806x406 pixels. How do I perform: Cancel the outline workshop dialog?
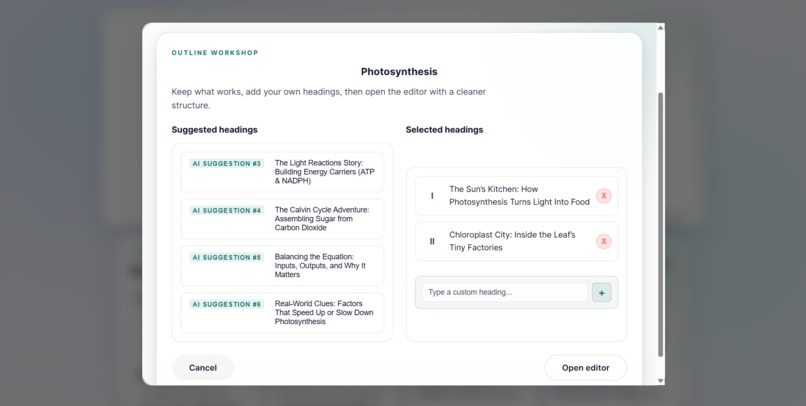[x=203, y=367]
